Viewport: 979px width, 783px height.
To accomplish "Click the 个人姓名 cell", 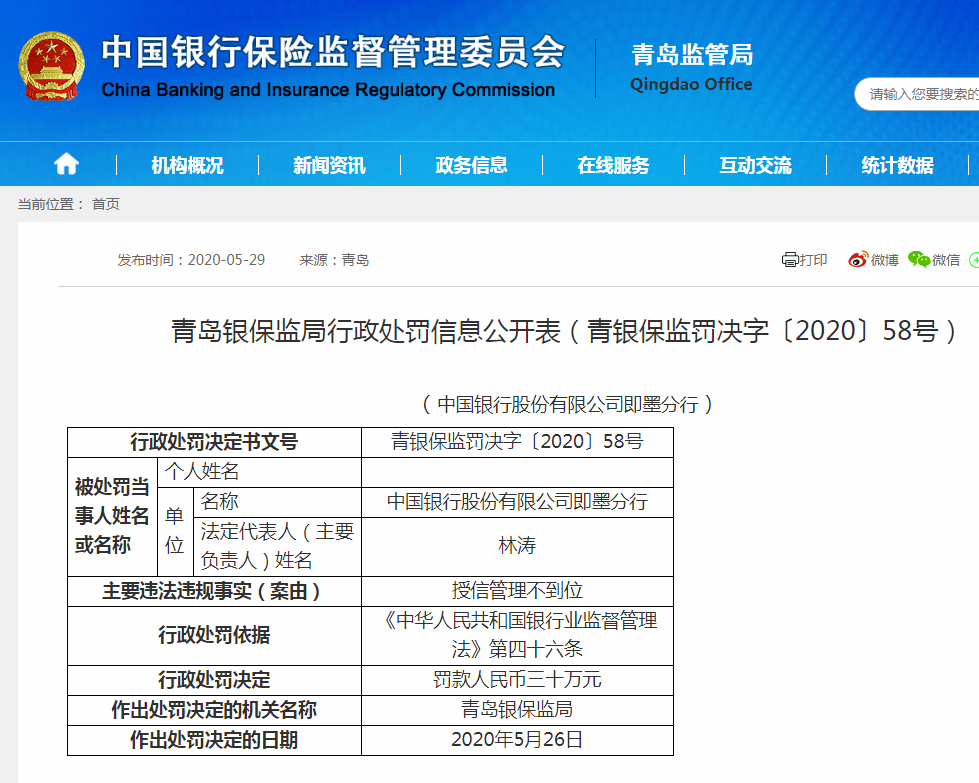I will [x=259, y=472].
